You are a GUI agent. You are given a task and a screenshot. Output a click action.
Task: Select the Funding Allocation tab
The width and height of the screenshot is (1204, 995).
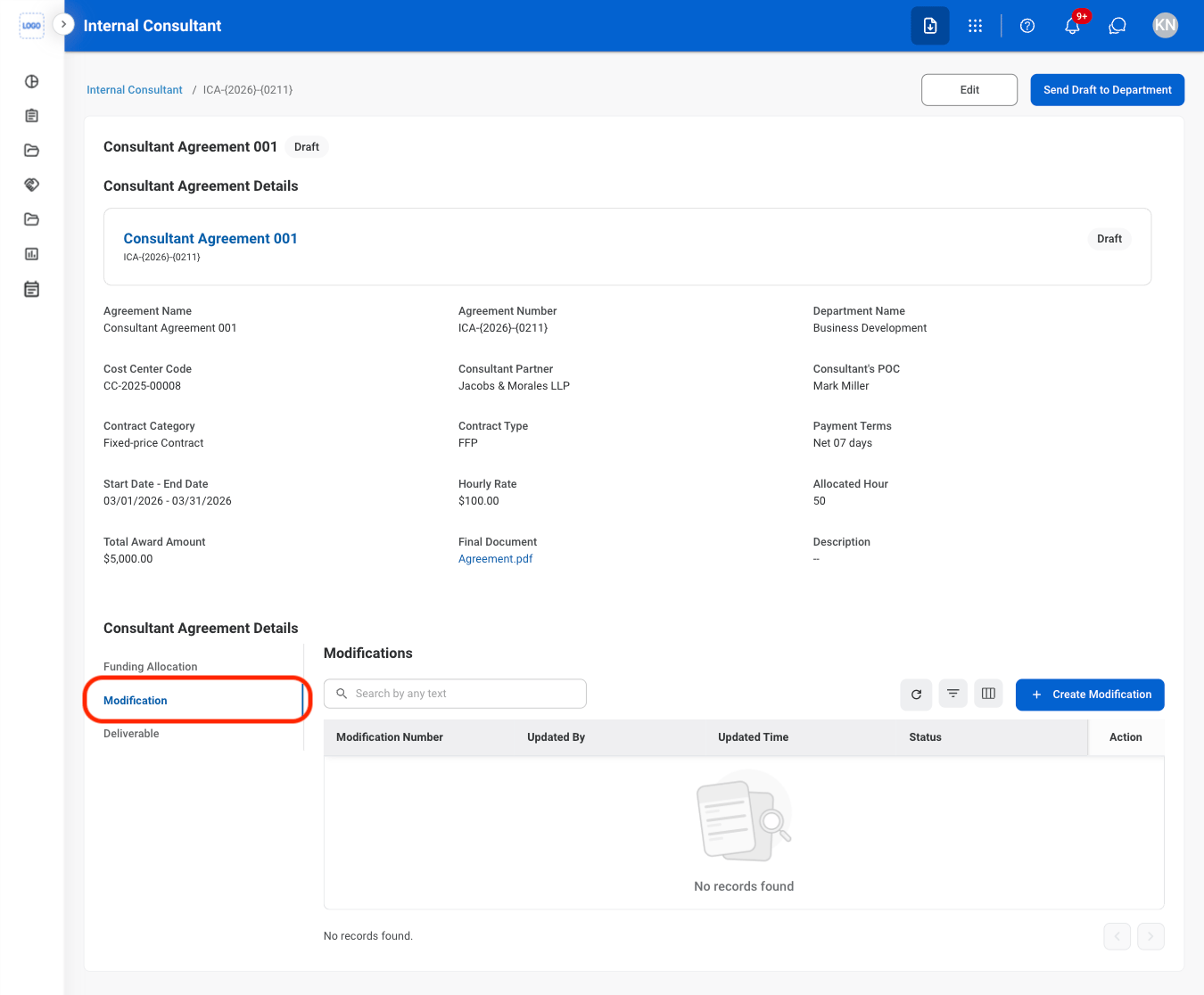point(151,667)
